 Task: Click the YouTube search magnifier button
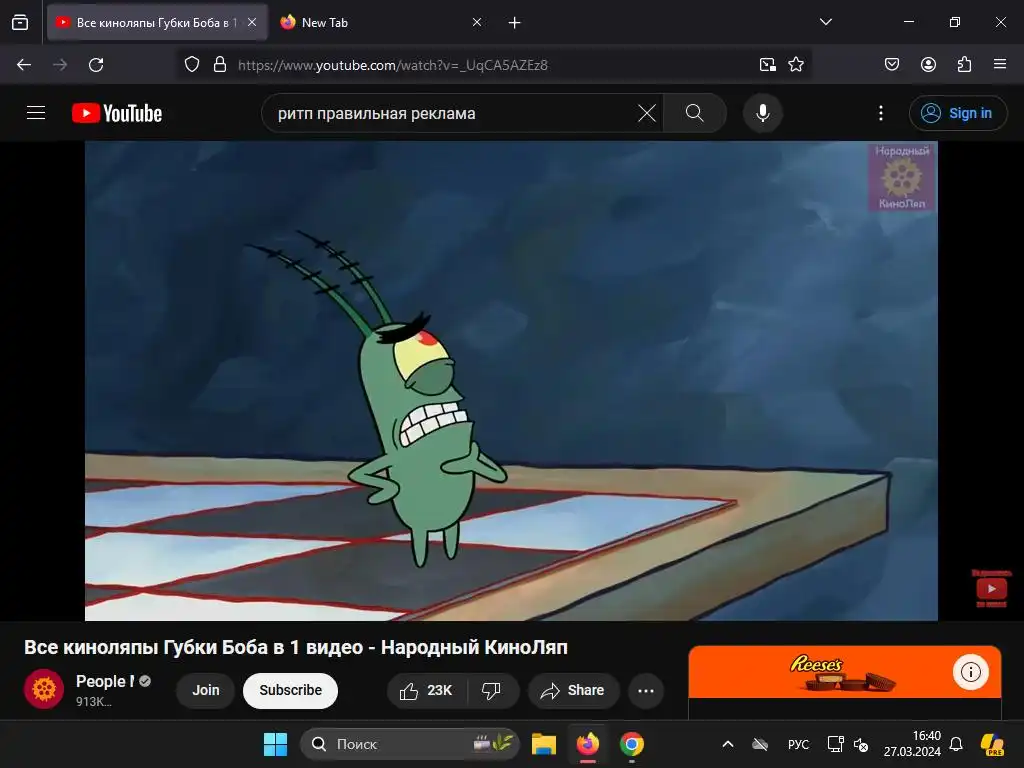[695, 113]
